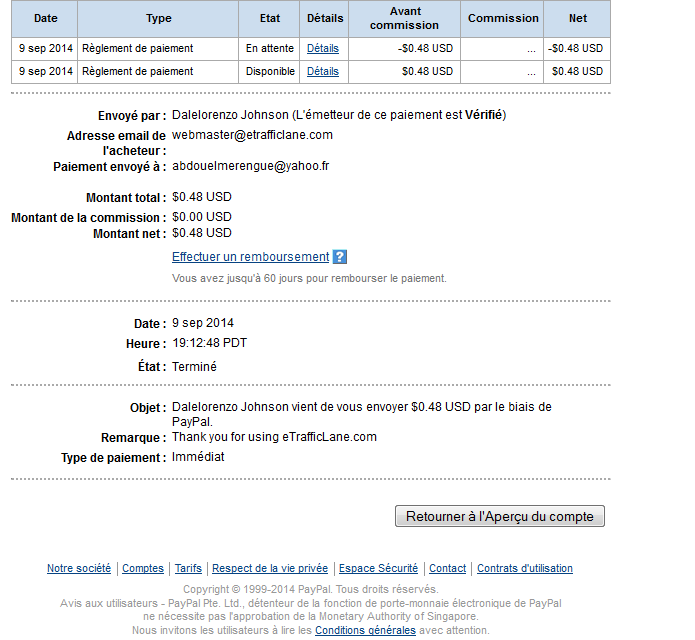Open Détails link in the En attente row
Image resolution: width=695 pixels, height=640 pixels.
pyautogui.click(x=323, y=48)
